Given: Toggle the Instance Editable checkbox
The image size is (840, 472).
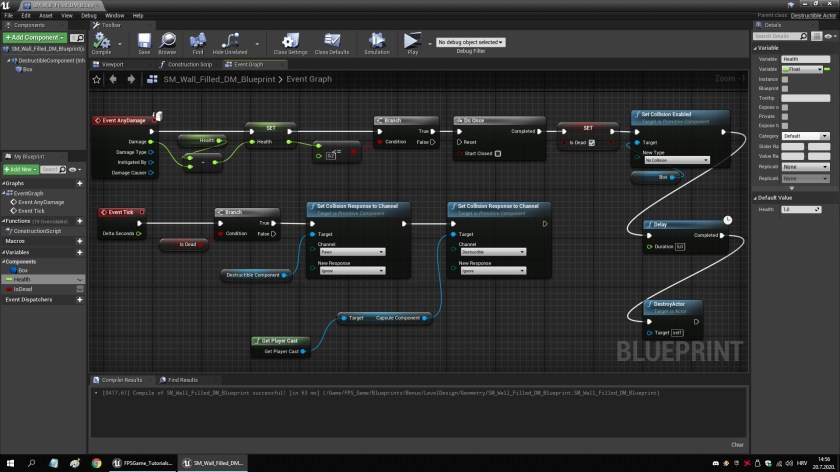Looking at the screenshot, I should click(785, 79).
